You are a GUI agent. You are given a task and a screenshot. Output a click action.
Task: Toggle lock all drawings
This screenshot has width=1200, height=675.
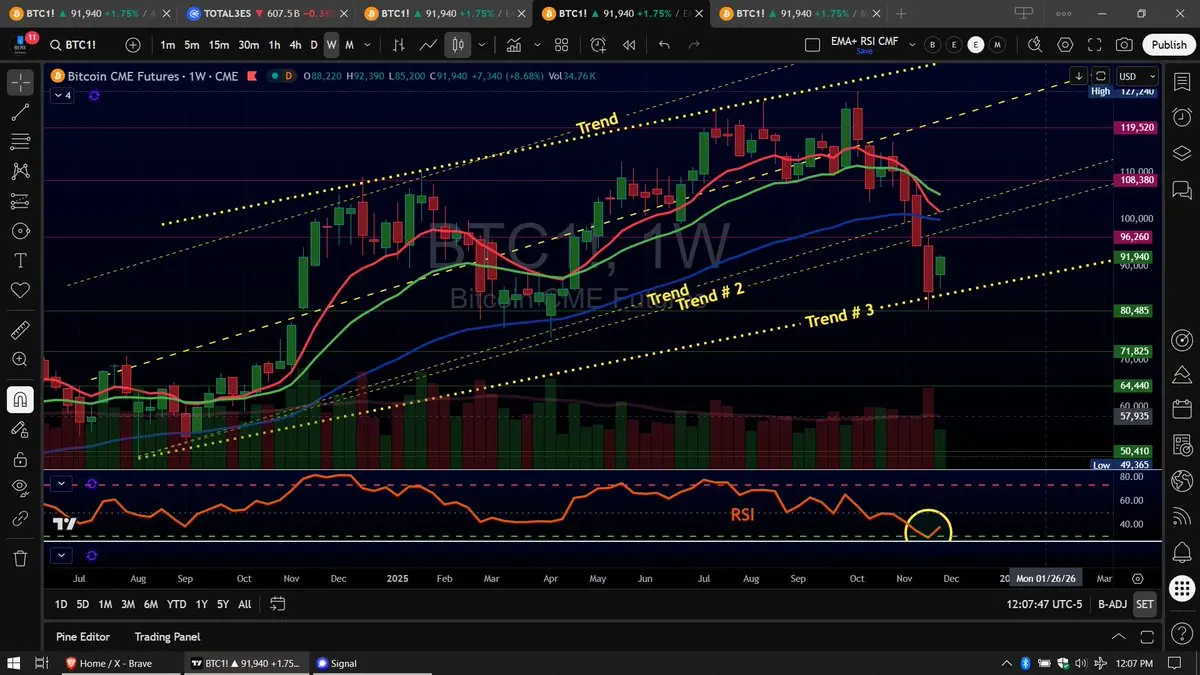(20, 459)
